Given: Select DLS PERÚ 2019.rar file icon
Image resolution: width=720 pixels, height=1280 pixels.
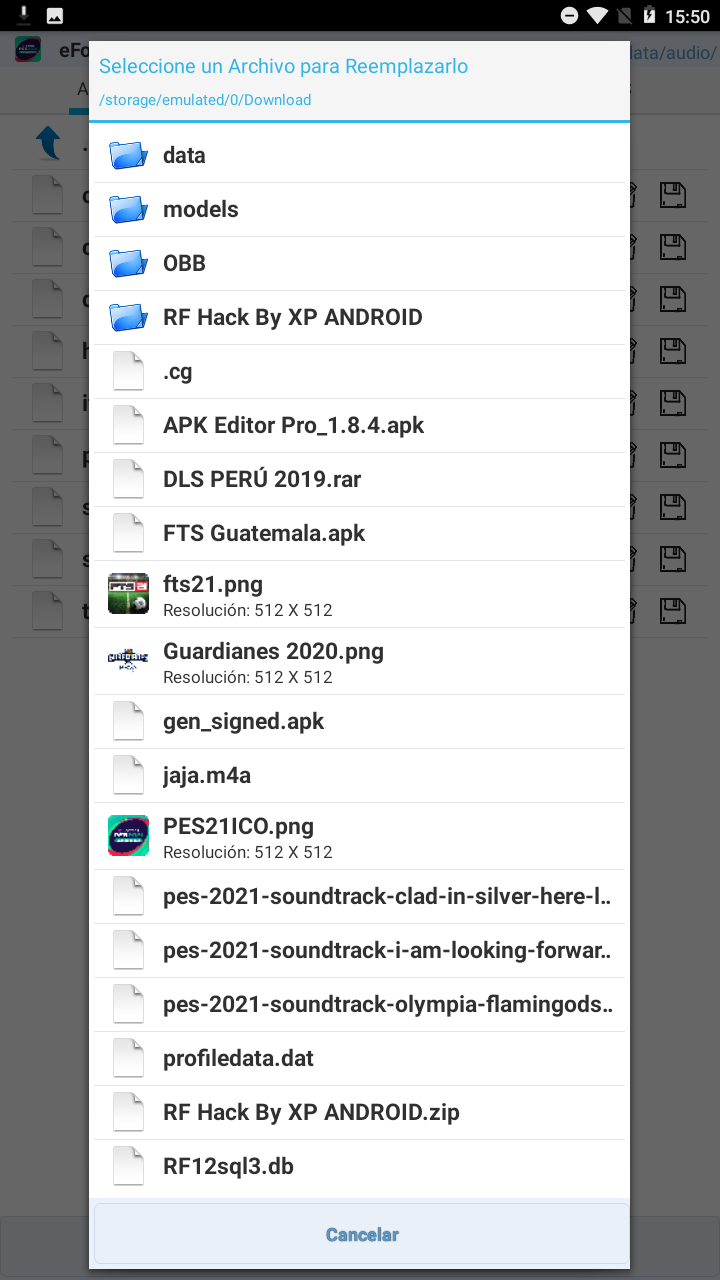Looking at the screenshot, I should (x=128, y=479).
